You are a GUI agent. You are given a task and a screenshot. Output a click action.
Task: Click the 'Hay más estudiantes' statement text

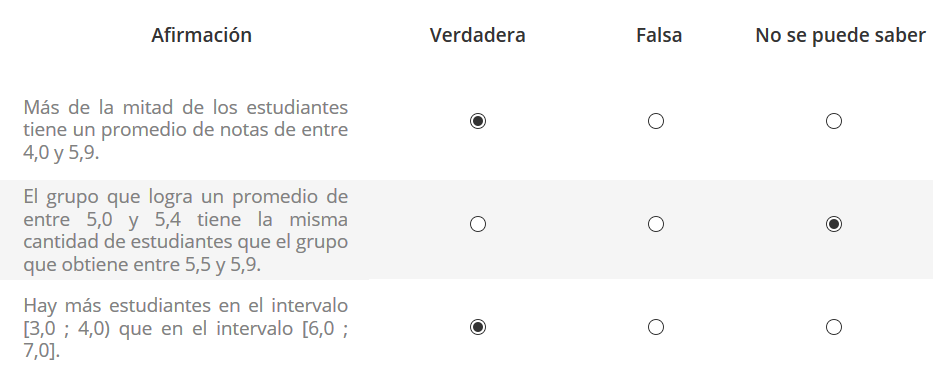tap(186, 328)
